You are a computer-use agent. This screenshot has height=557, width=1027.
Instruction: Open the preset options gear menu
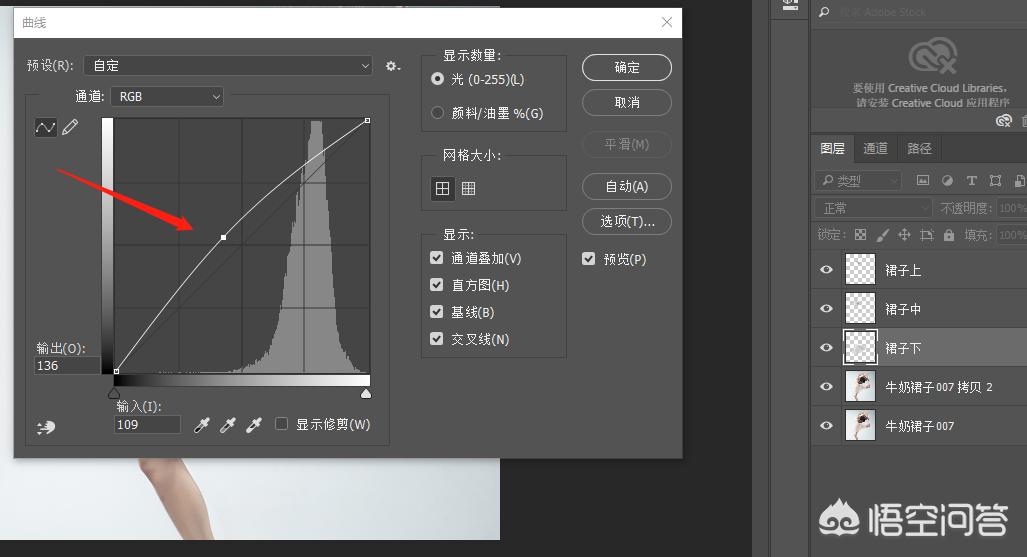pyautogui.click(x=392, y=66)
